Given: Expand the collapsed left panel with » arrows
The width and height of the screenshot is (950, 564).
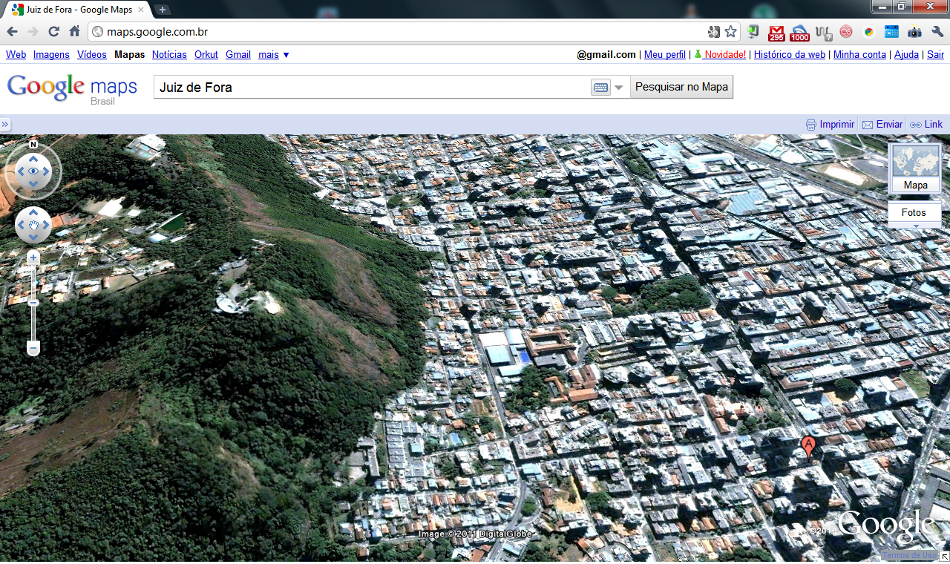Looking at the screenshot, I should [5, 125].
